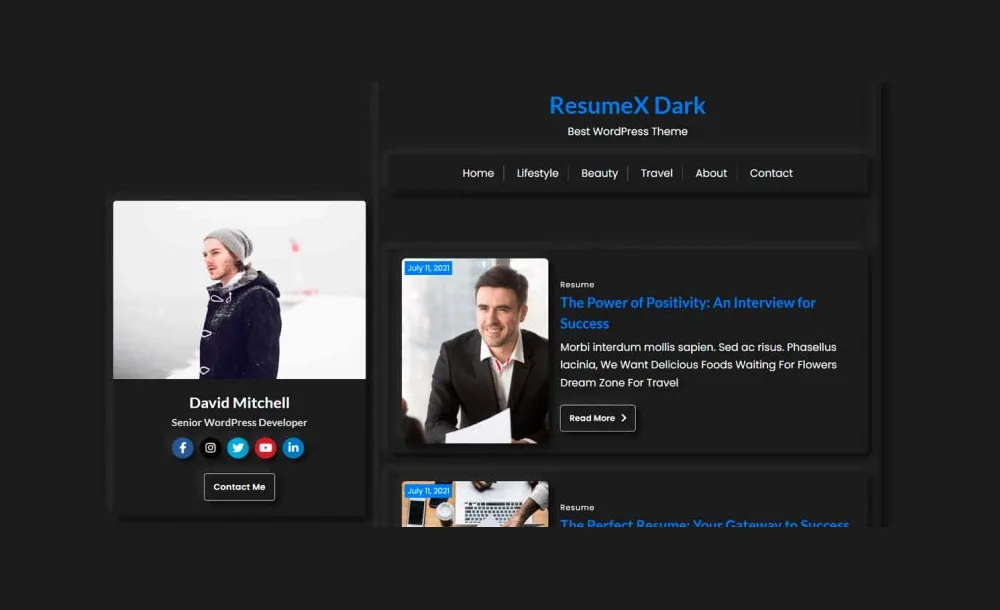1000x610 pixels.
Task: Click the name 'David Mitchell'
Action: 239,403
